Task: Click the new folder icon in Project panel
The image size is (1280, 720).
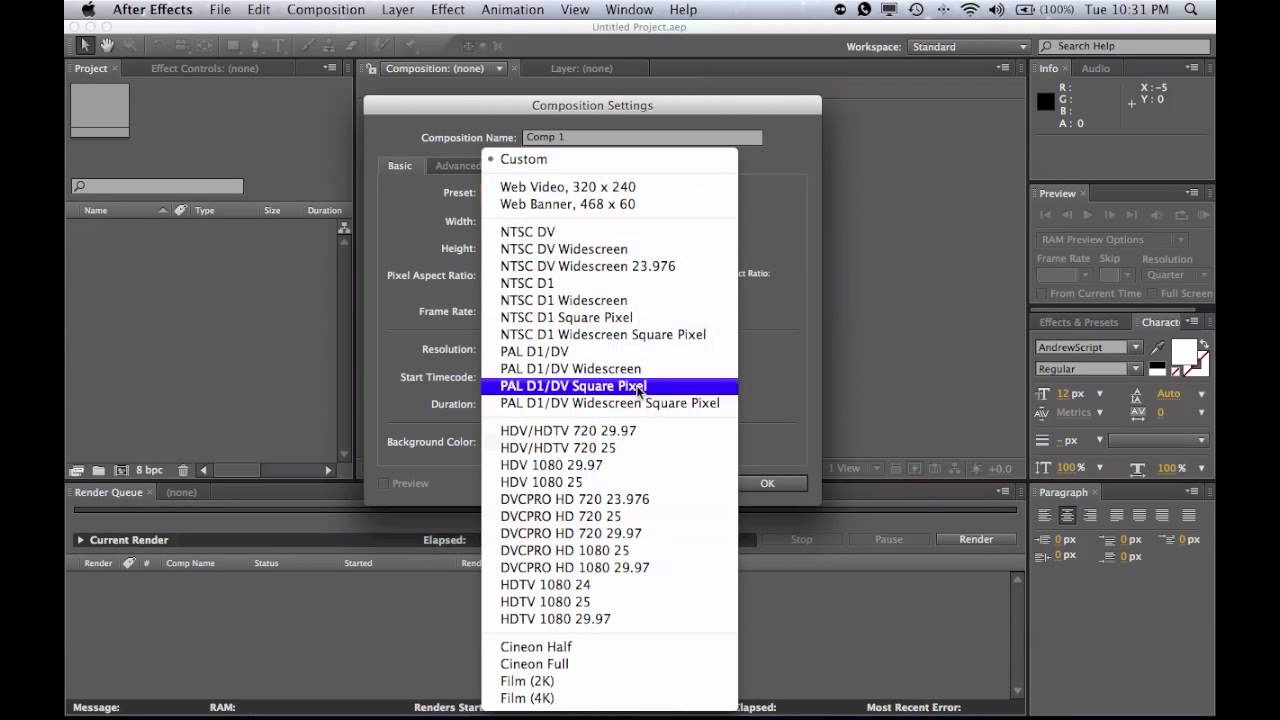Action: pyautogui.click(x=98, y=470)
